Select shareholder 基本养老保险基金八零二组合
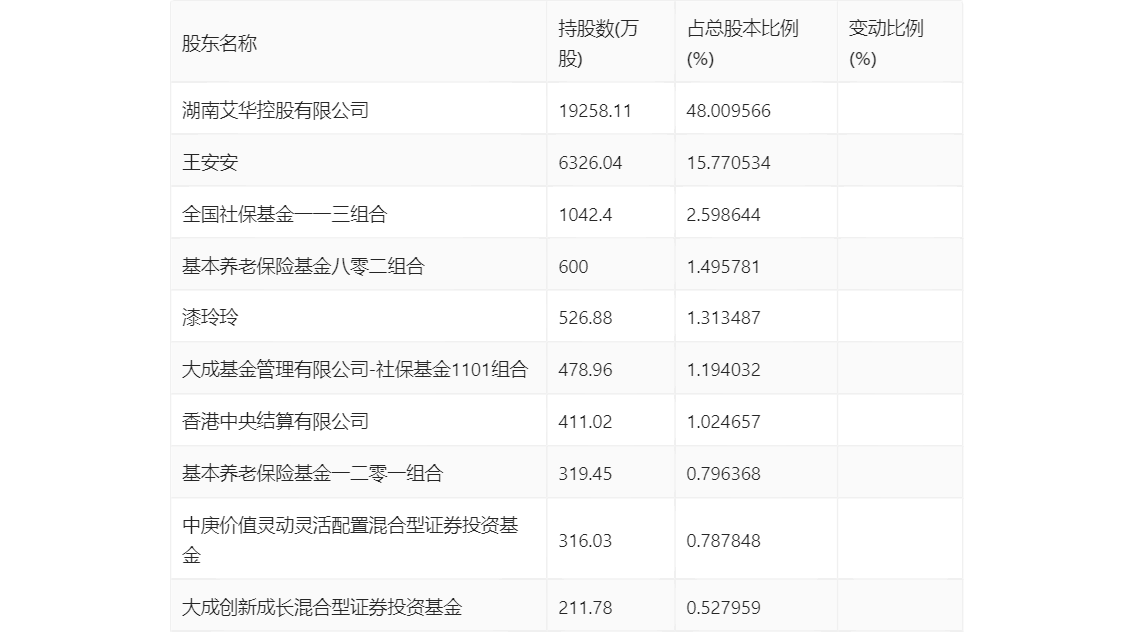Image resolution: width=1134 pixels, height=632 pixels. 303,267
